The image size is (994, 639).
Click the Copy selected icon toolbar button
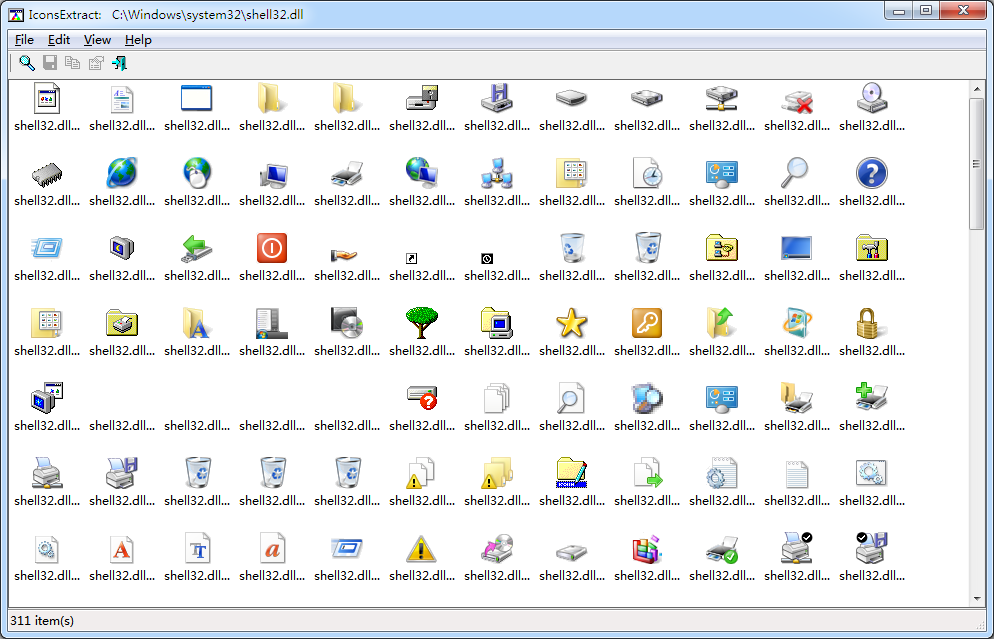(x=73, y=63)
